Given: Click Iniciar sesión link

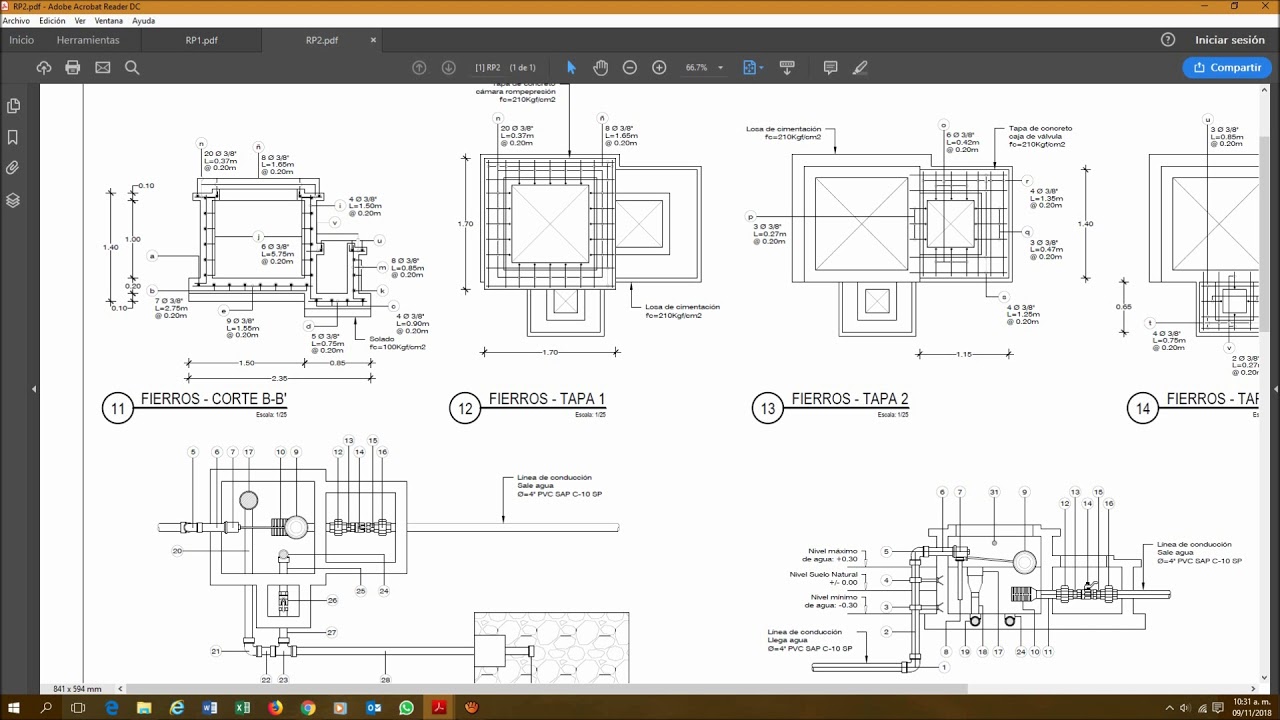Looking at the screenshot, I should pos(1230,40).
